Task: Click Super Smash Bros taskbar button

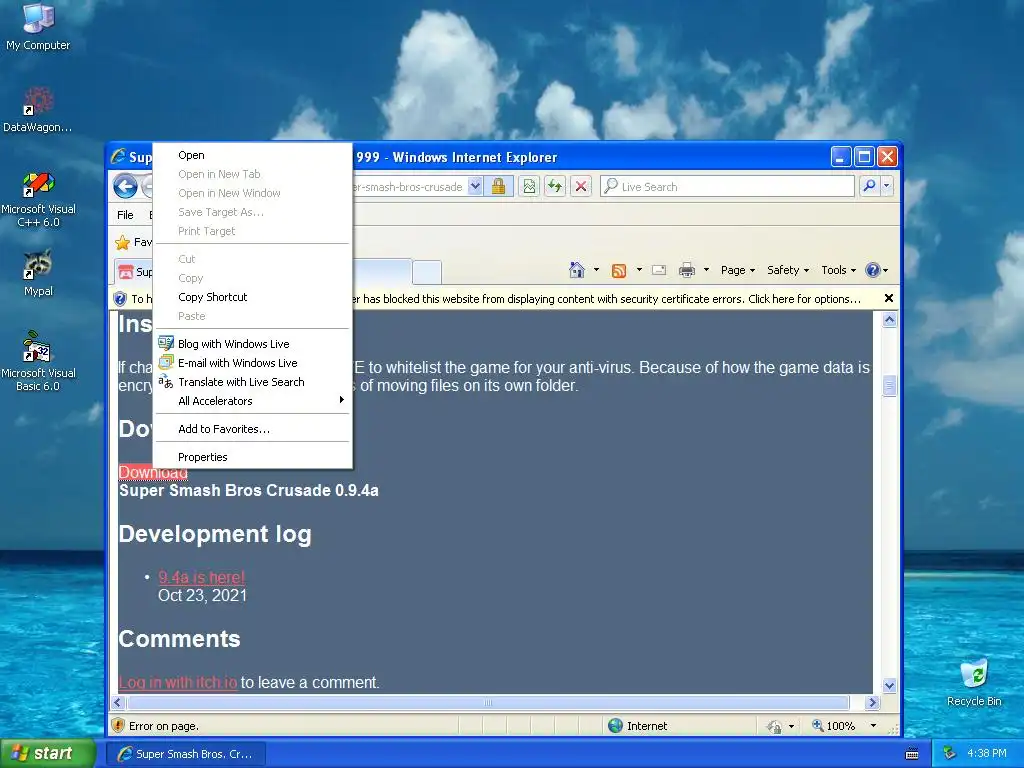Action: coord(185,754)
